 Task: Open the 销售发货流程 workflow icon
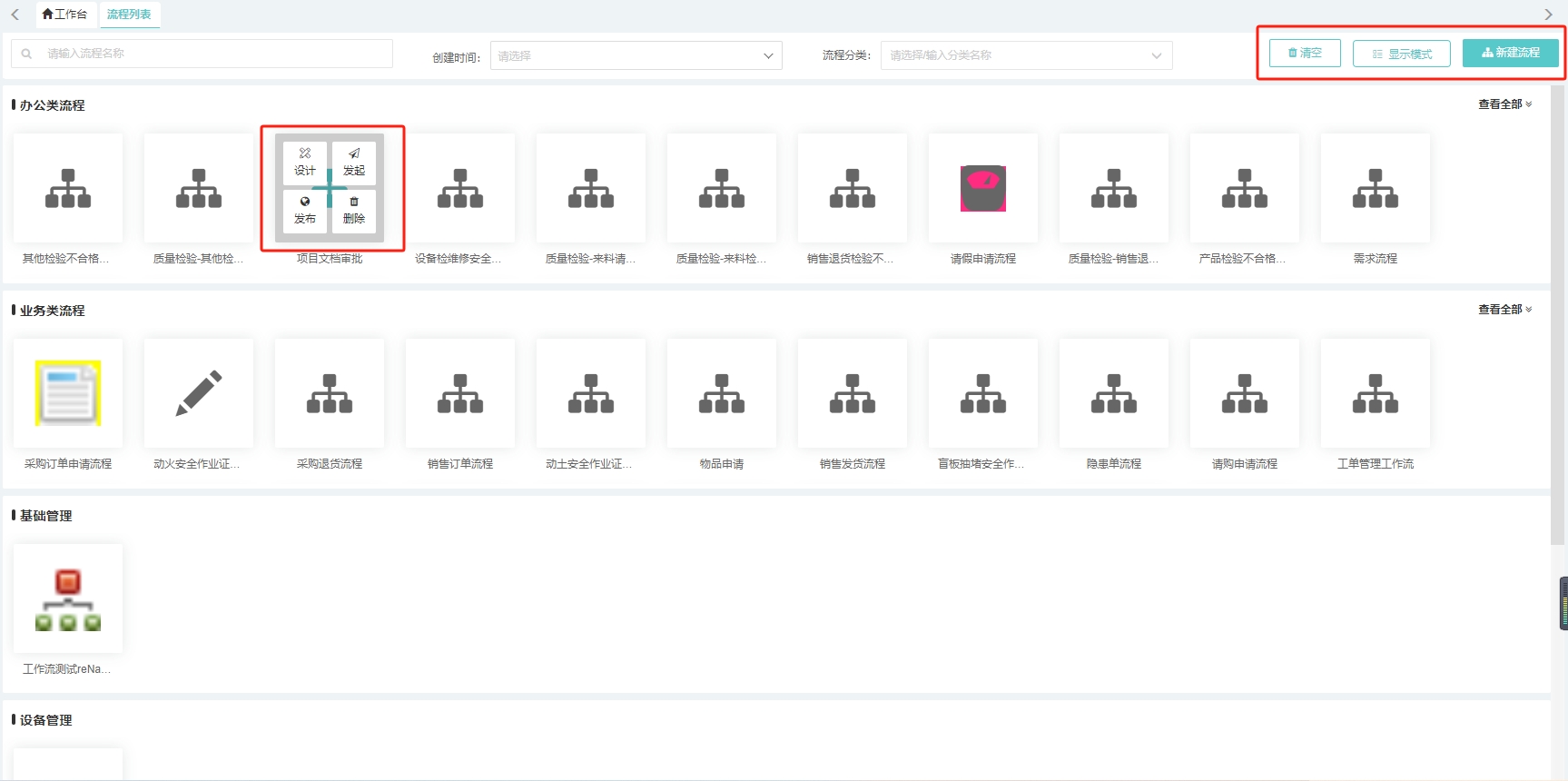point(853,393)
